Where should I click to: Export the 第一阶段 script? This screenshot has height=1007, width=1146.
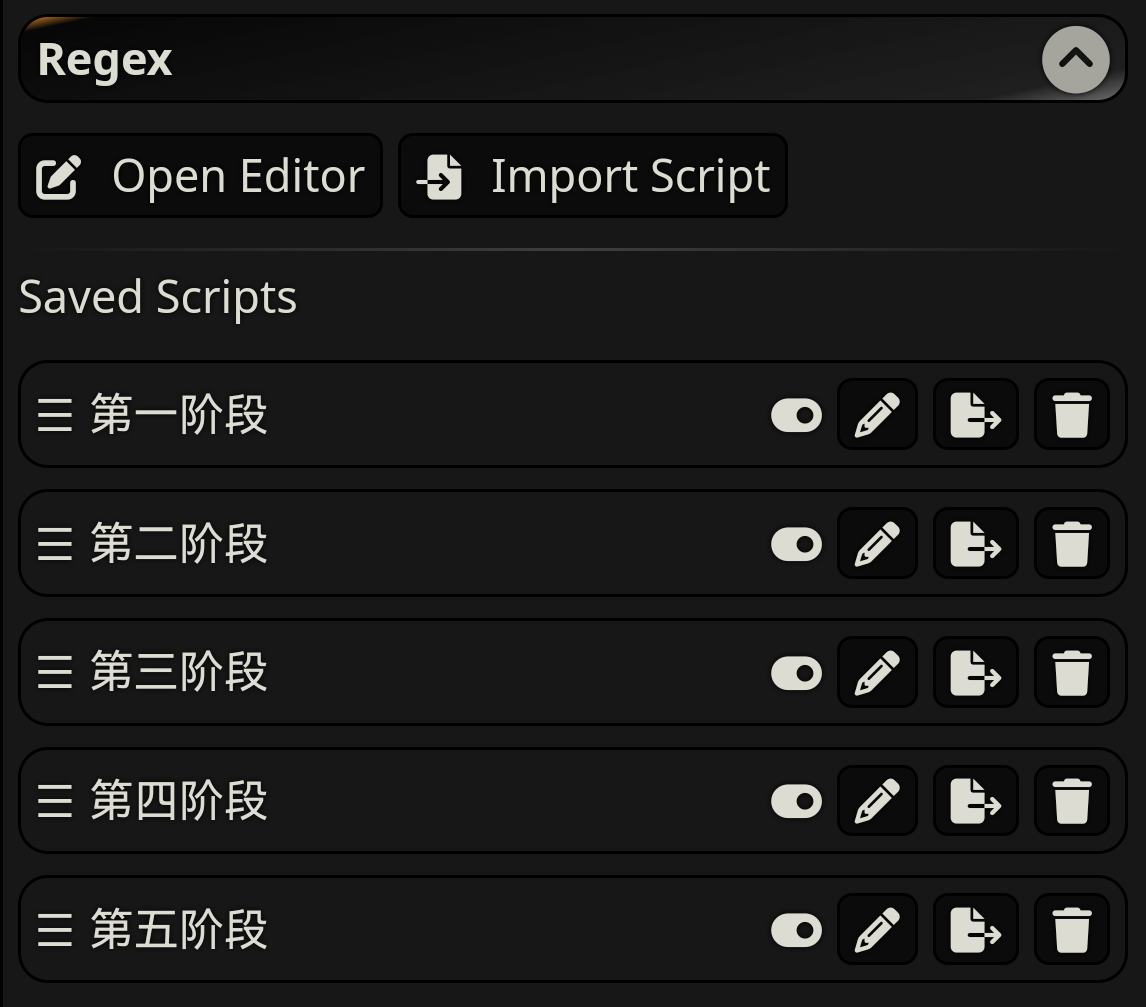pos(975,415)
